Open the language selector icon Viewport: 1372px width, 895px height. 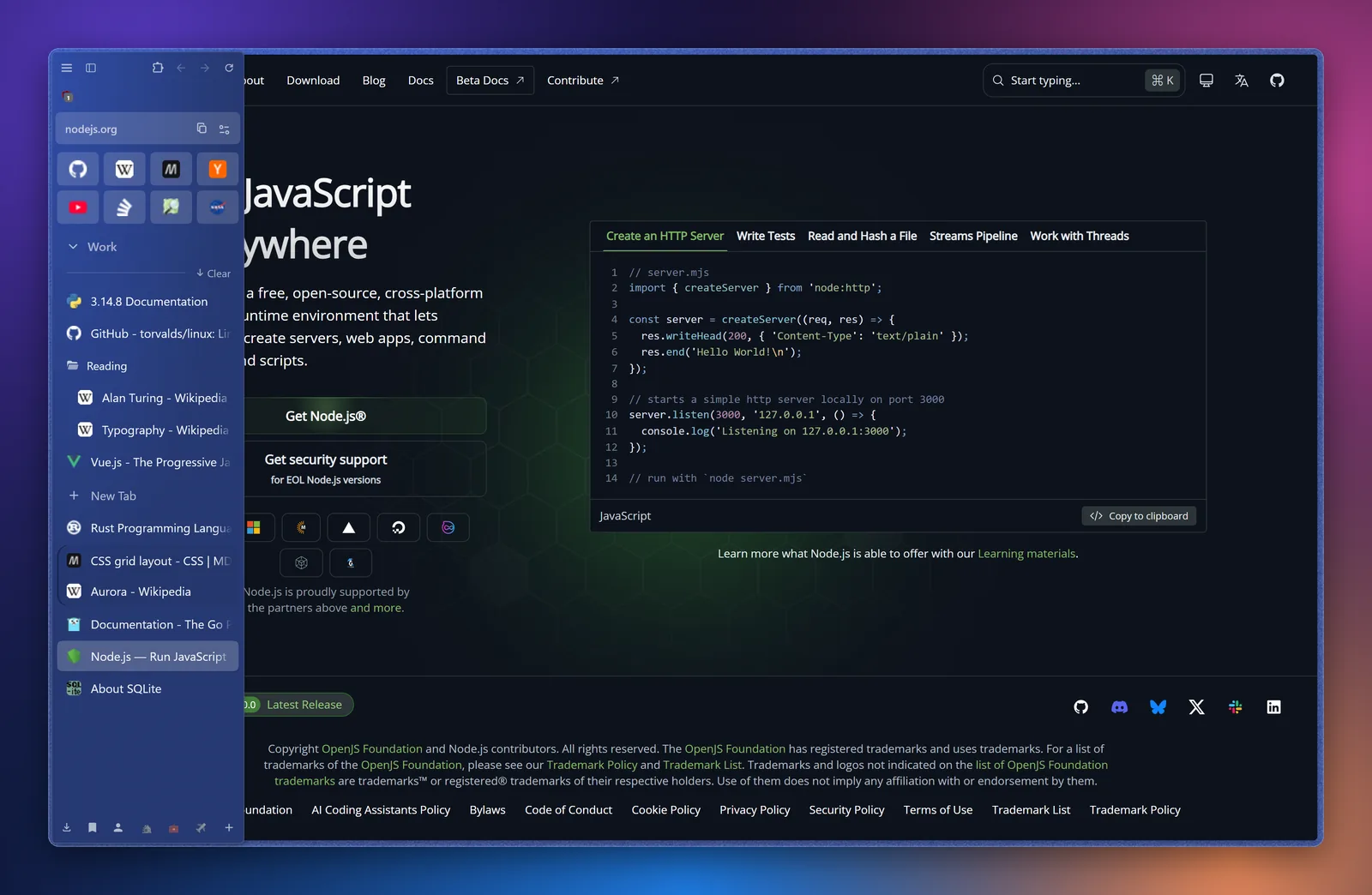tap(1242, 81)
